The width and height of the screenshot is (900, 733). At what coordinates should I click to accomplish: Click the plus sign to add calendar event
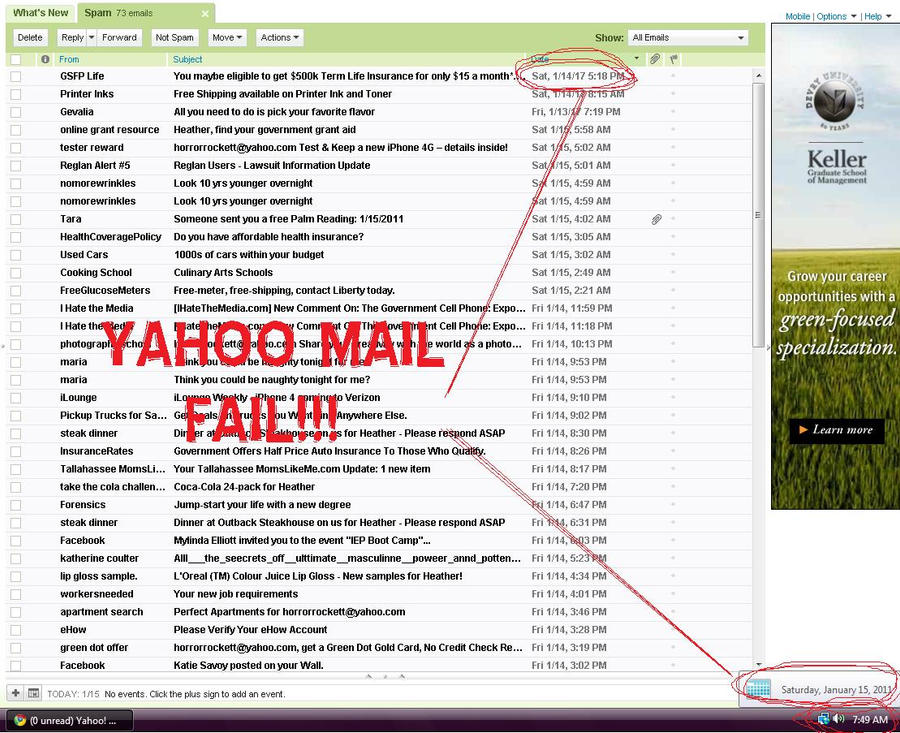tap(15, 693)
